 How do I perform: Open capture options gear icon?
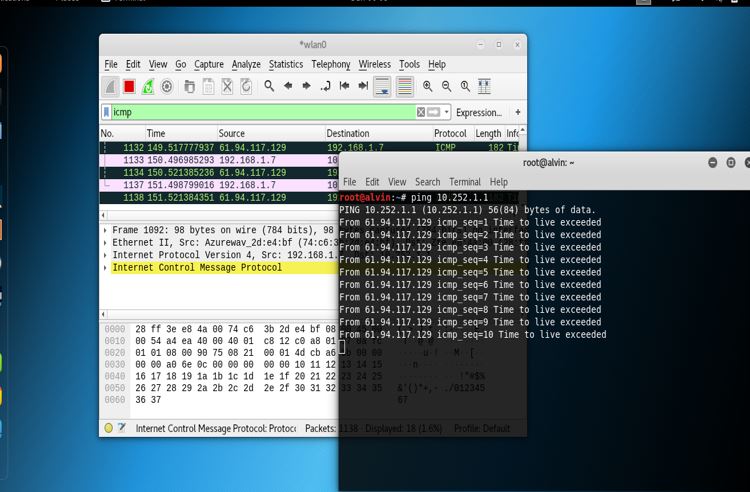click(x=166, y=87)
